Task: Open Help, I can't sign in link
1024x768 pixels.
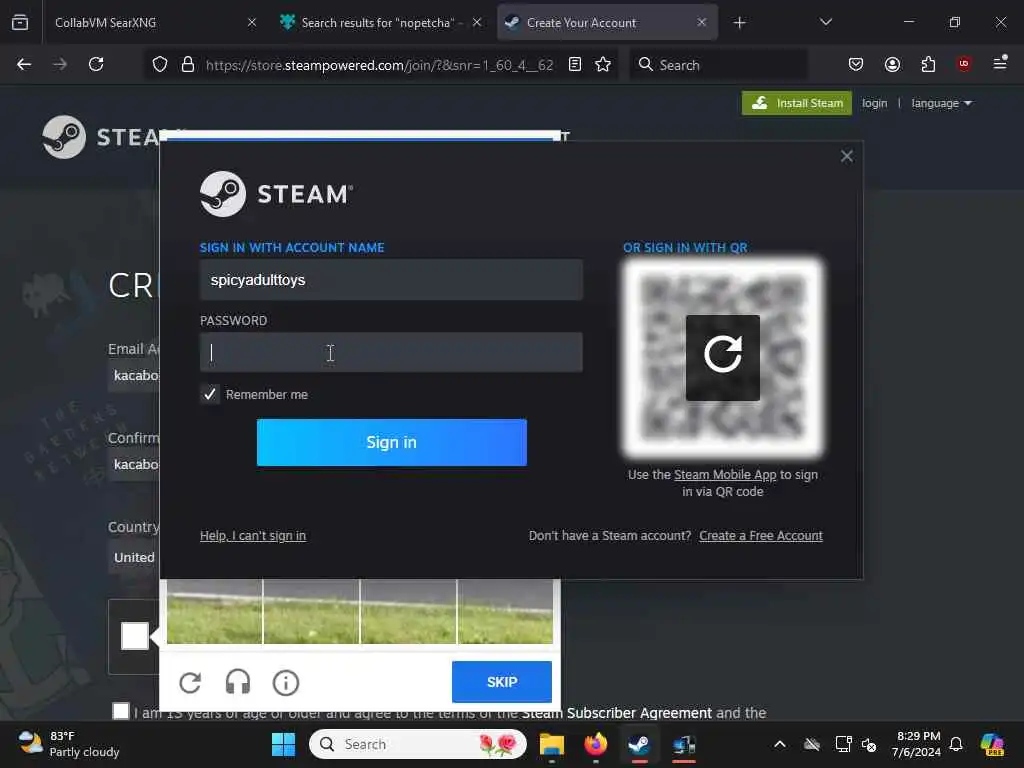Action: (x=253, y=536)
